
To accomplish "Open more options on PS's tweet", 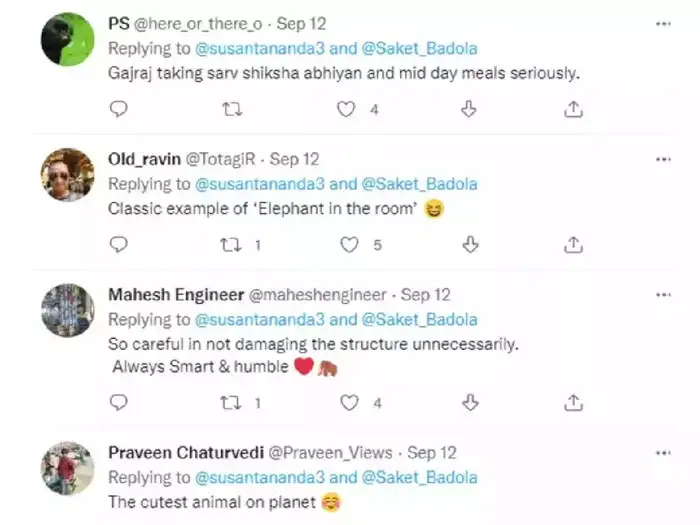I will pos(663,23).
